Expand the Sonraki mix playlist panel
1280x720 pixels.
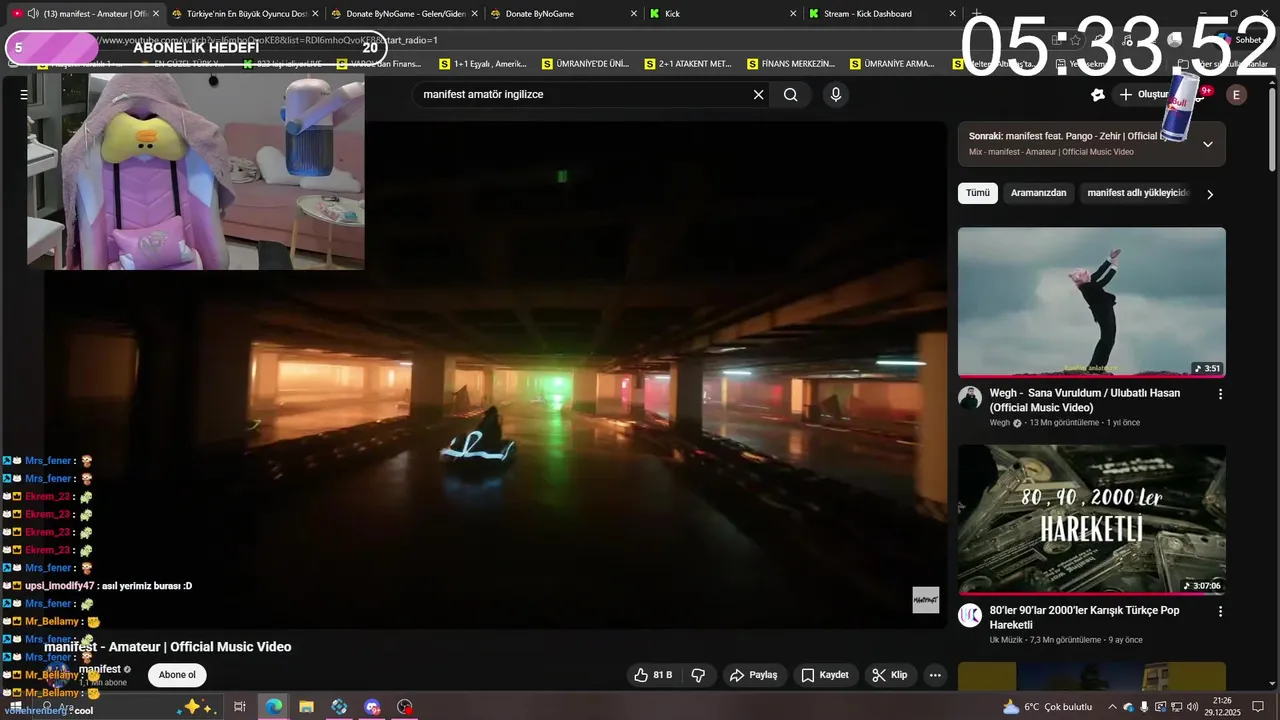point(1207,144)
